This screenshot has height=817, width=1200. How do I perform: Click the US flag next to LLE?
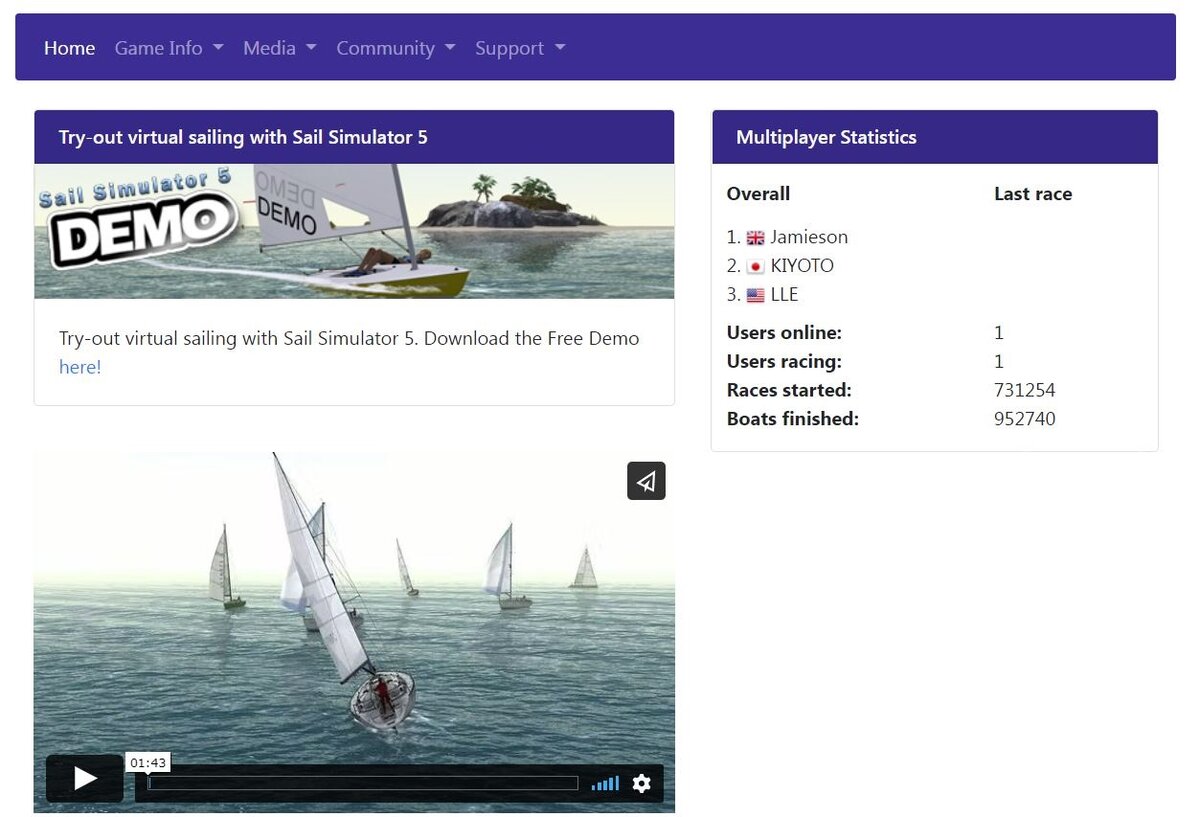(756, 296)
